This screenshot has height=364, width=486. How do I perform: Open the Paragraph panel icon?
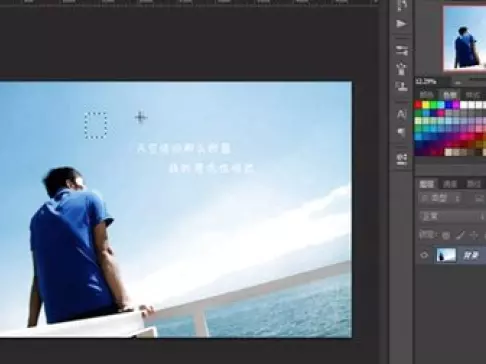(x=401, y=132)
